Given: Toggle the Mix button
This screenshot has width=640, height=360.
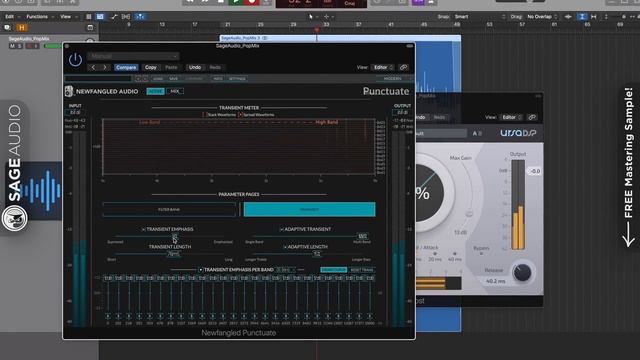Looking at the screenshot, I should [175, 91].
